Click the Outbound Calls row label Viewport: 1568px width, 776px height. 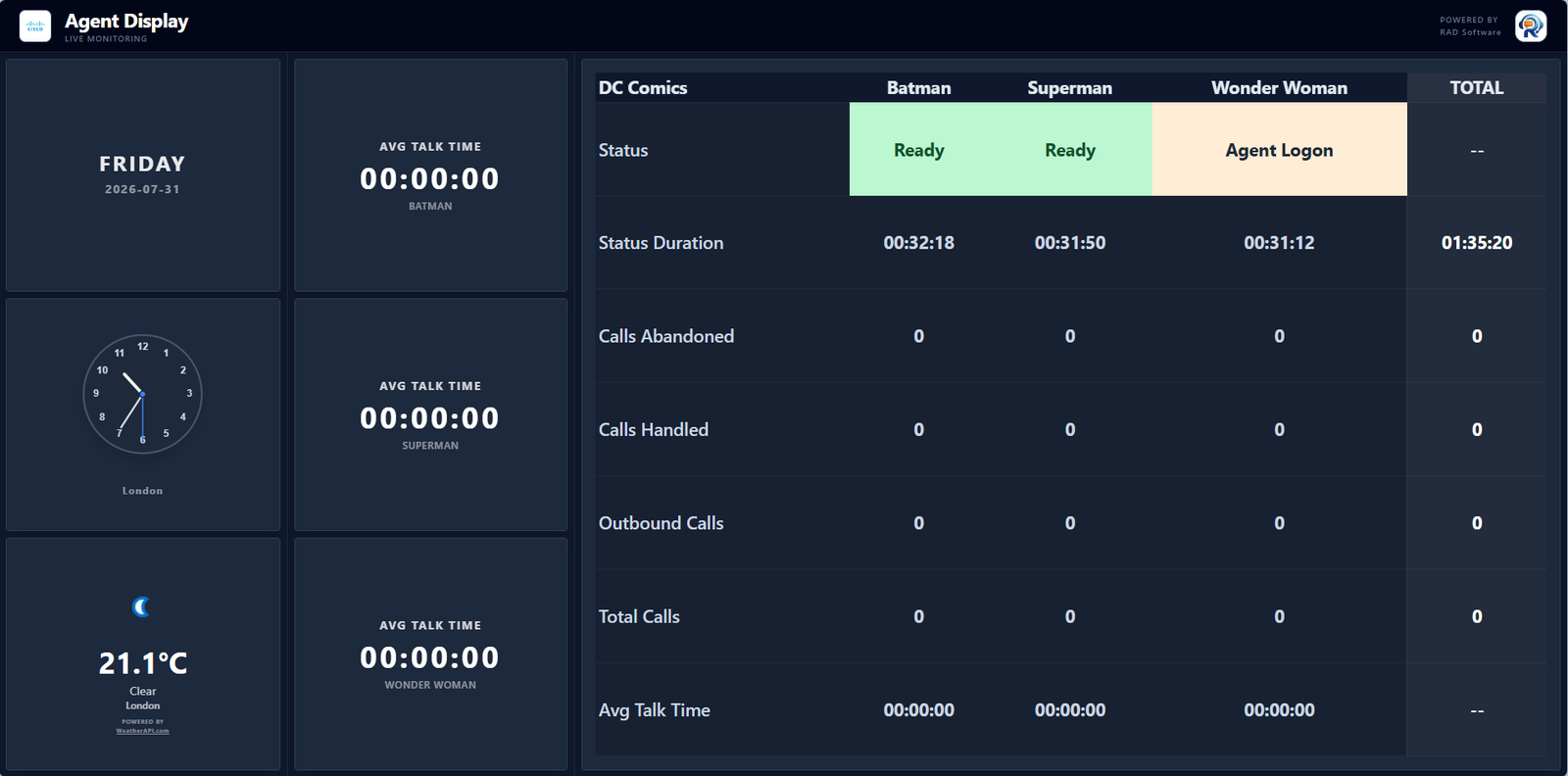[661, 523]
